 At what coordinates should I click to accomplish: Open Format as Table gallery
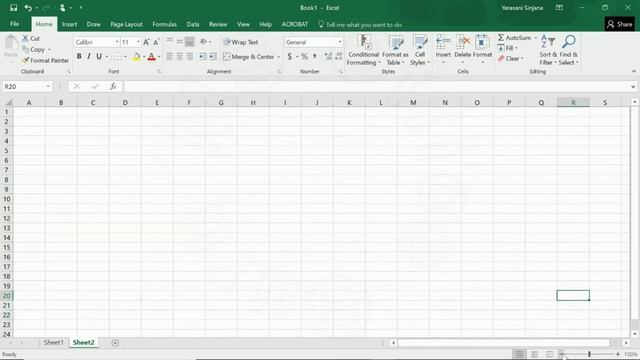[395, 50]
